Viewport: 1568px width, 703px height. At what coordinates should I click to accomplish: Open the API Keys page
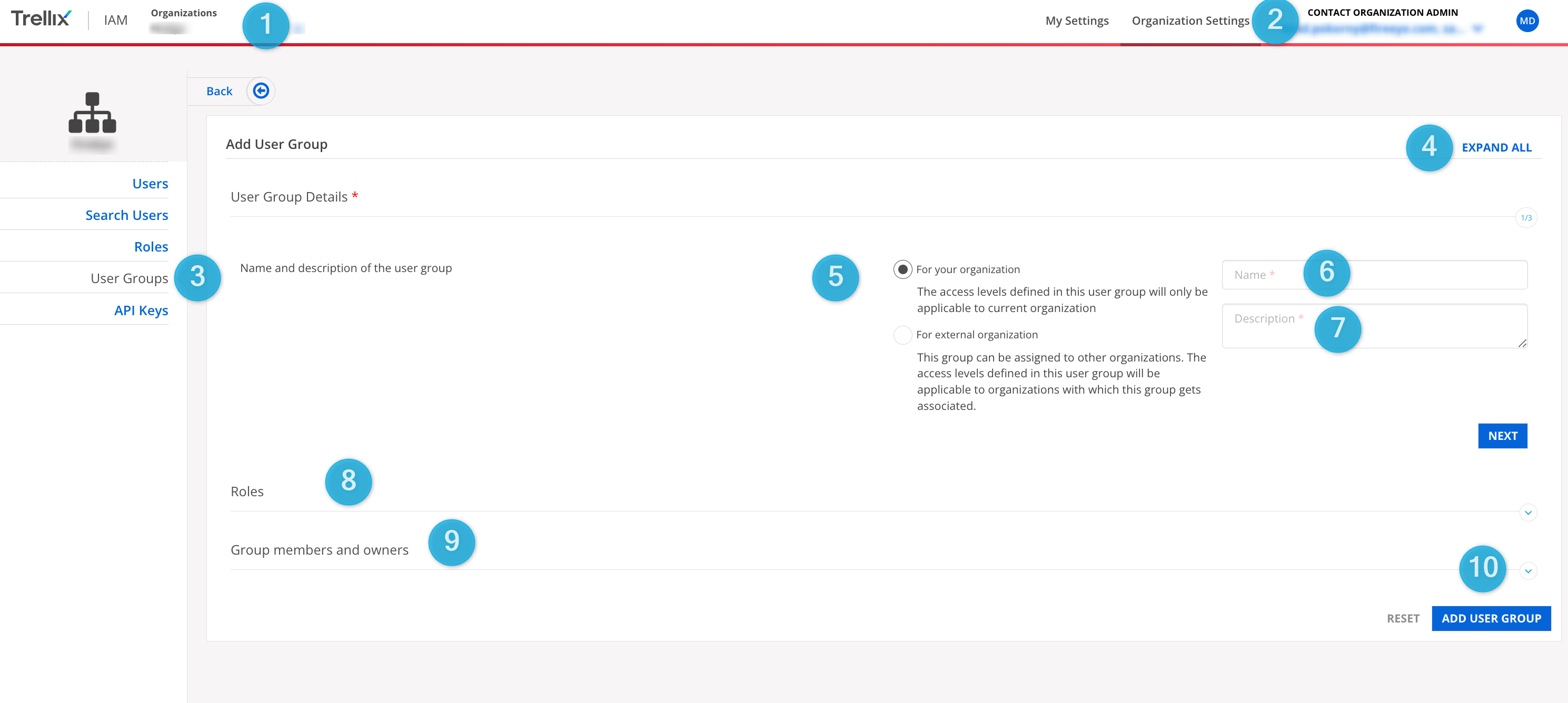click(141, 310)
